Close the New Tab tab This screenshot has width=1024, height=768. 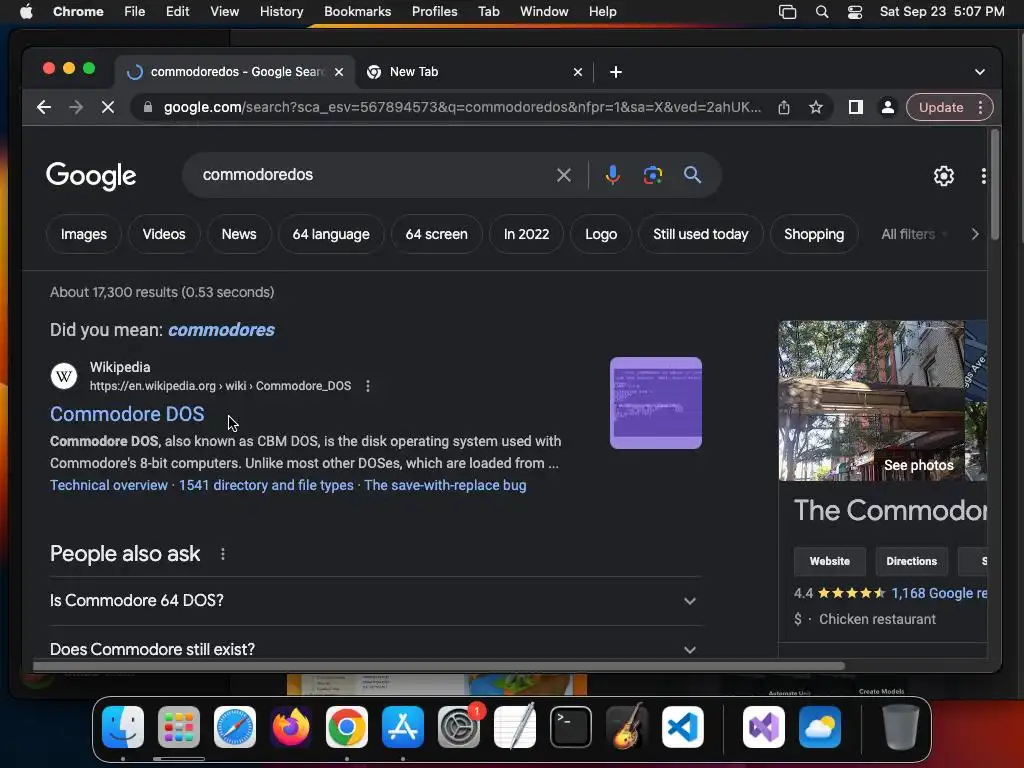coord(577,72)
